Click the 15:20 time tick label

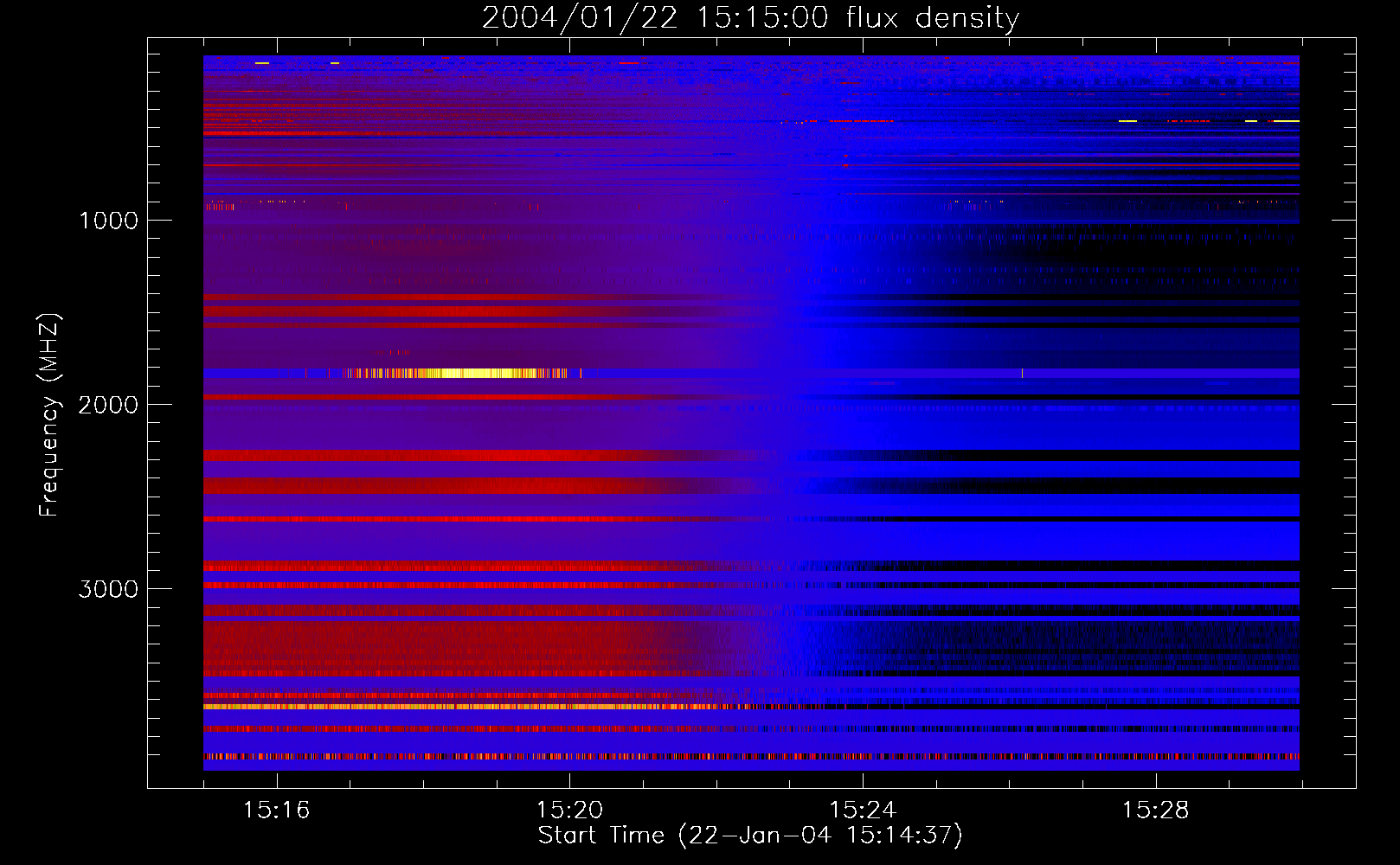(569, 811)
